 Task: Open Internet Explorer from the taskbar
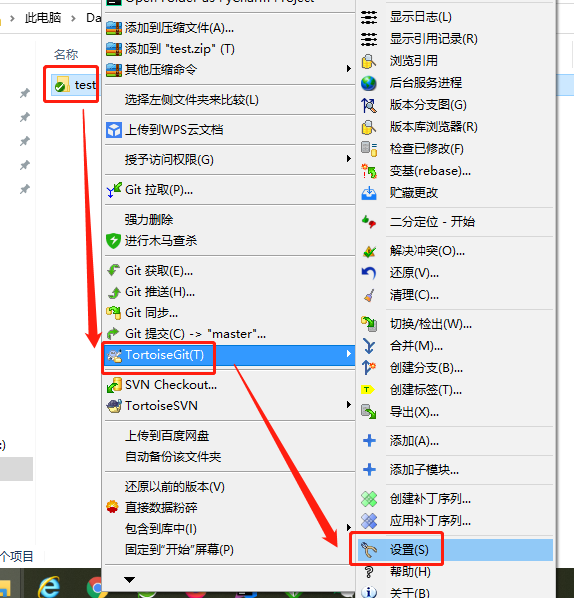50,587
